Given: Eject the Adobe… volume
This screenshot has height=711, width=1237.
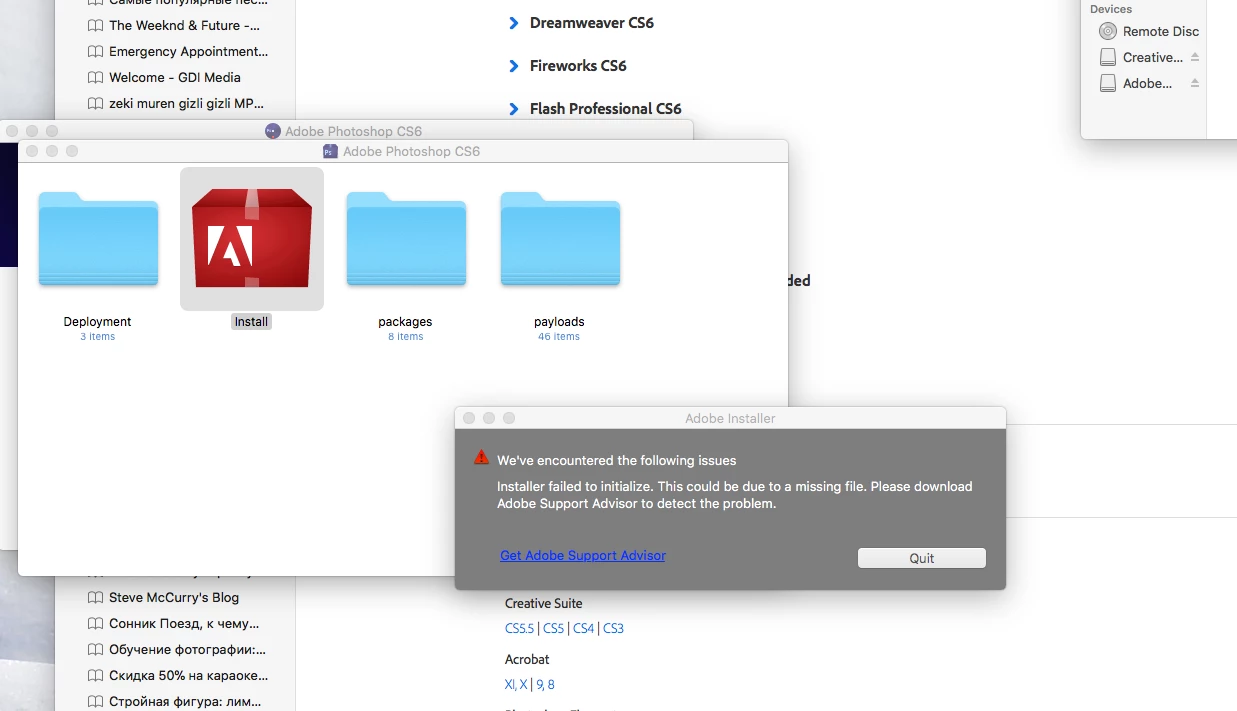Looking at the screenshot, I should coord(1195,83).
